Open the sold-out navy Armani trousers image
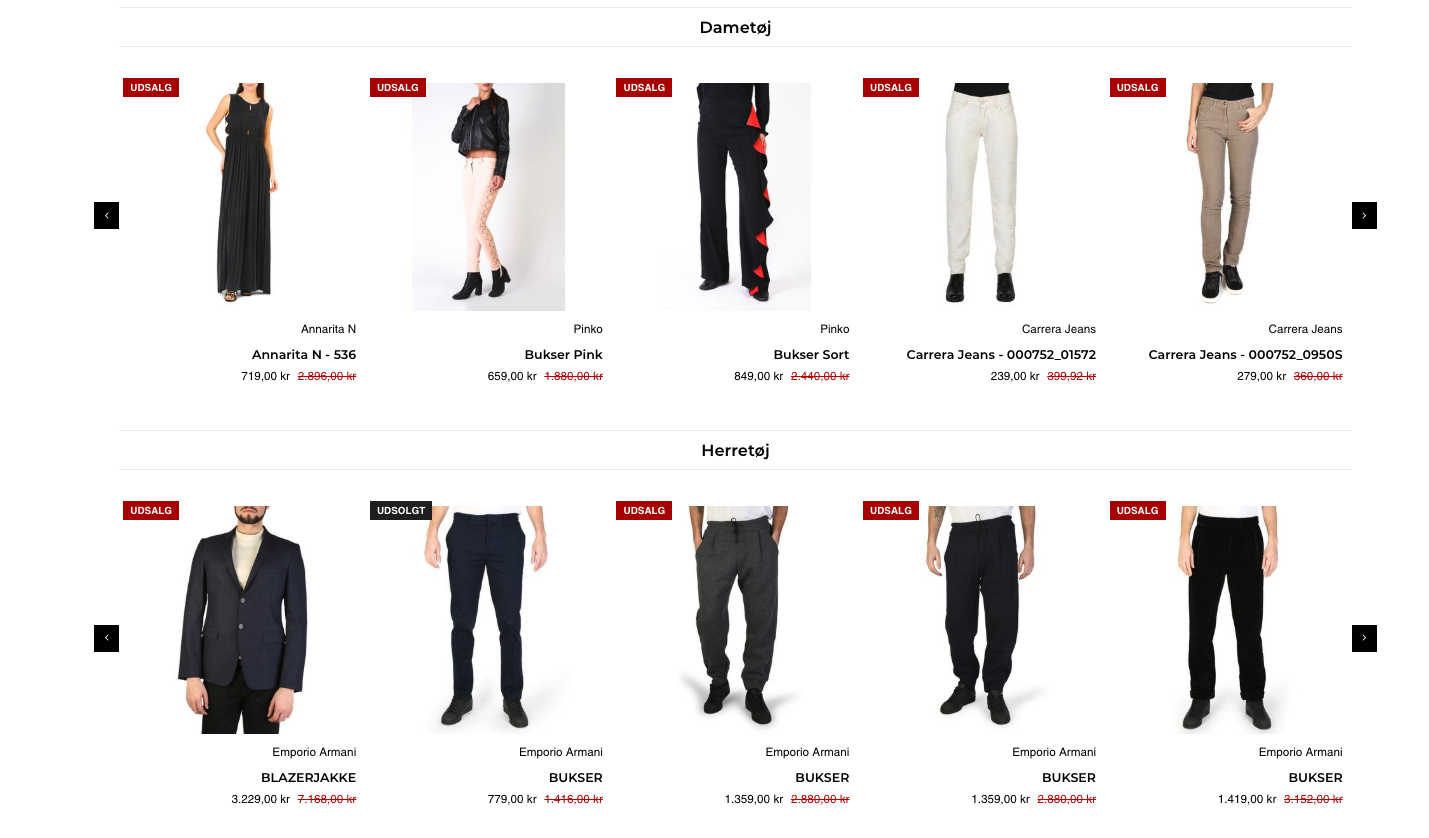This screenshot has width=1429, height=838. (x=488, y=619)
